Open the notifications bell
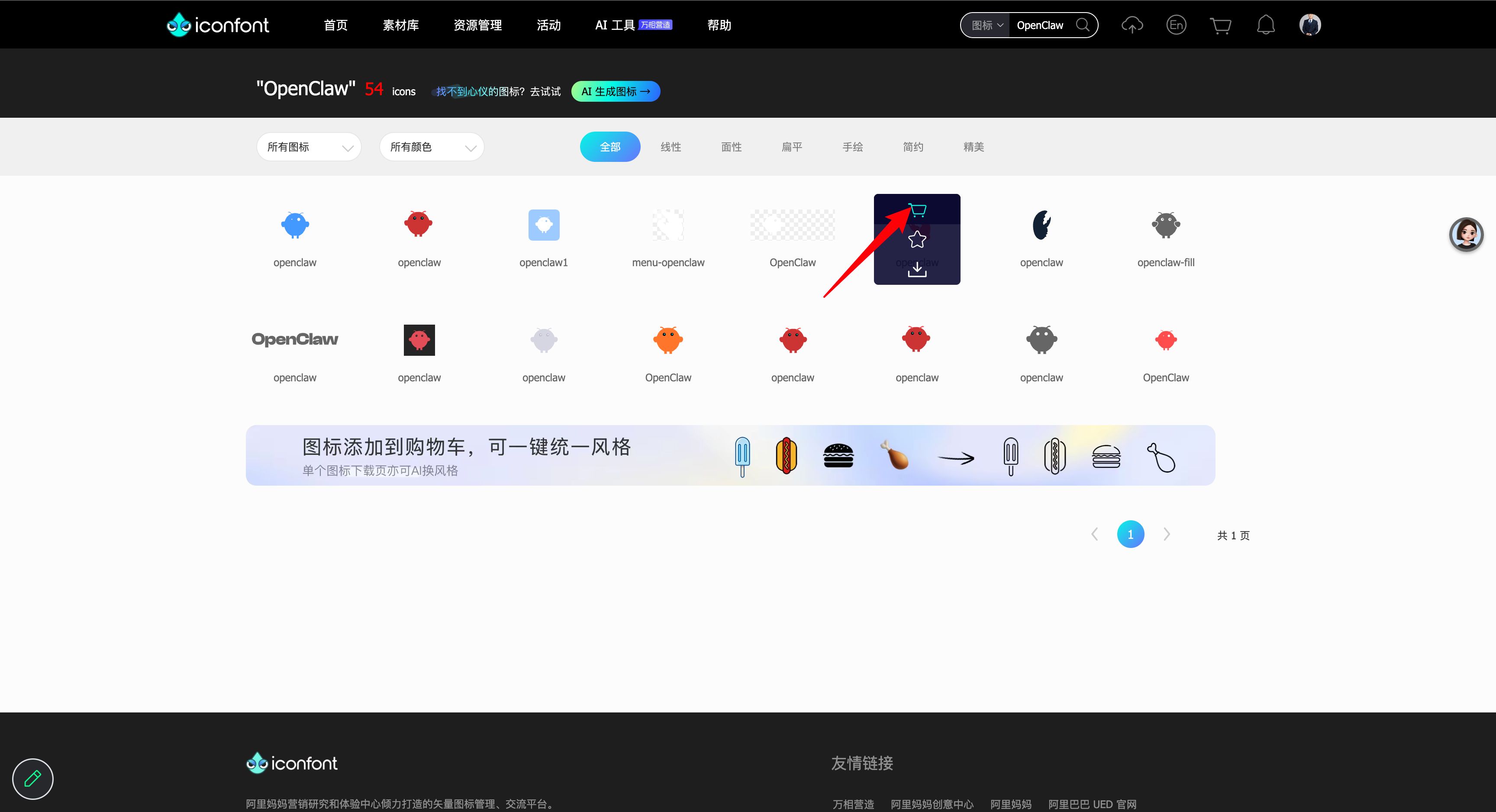 1265,25
